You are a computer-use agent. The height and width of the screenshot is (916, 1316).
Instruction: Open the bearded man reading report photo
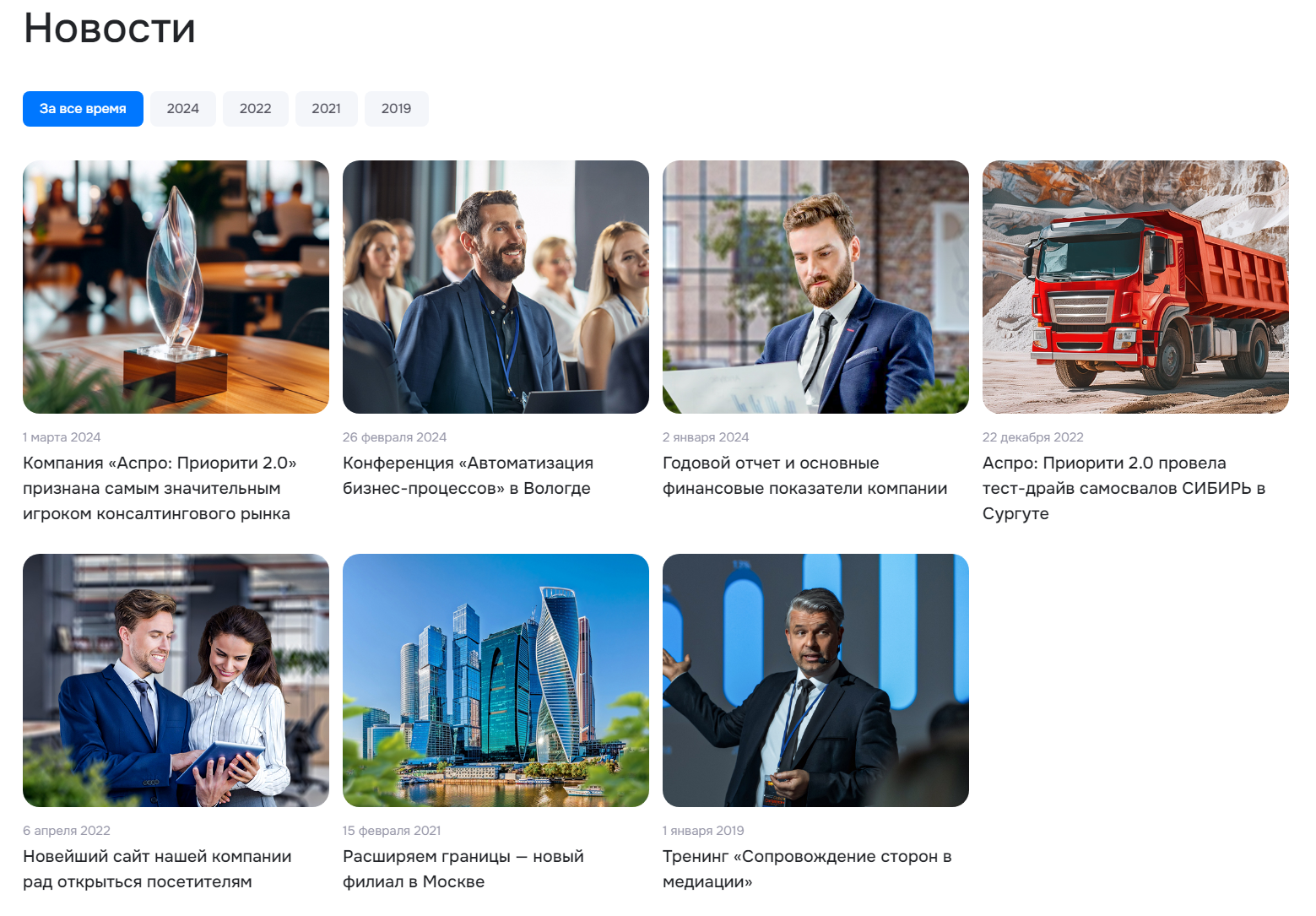(815, 287)
